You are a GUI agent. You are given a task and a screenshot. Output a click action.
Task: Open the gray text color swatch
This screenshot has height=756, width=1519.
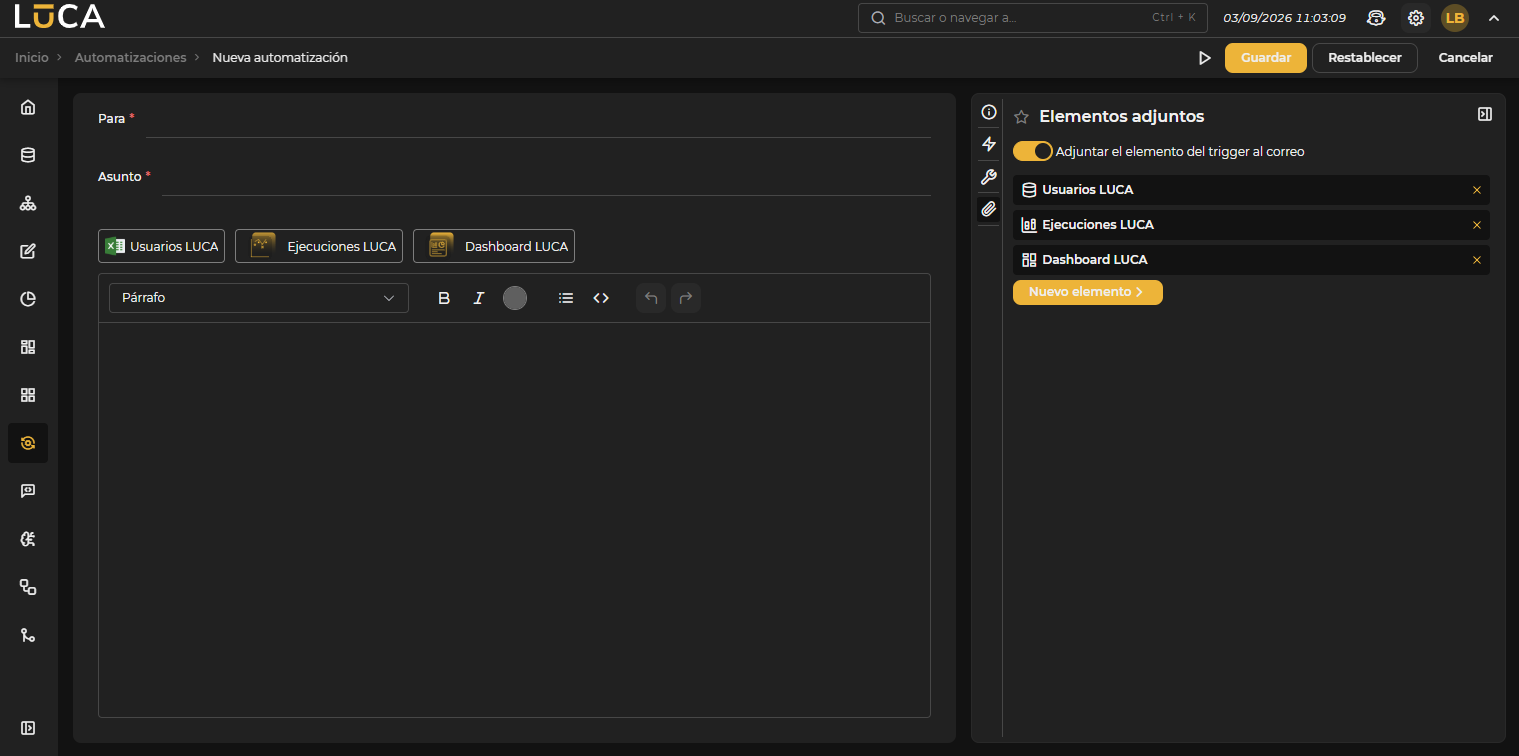click(x=515, y=298)
